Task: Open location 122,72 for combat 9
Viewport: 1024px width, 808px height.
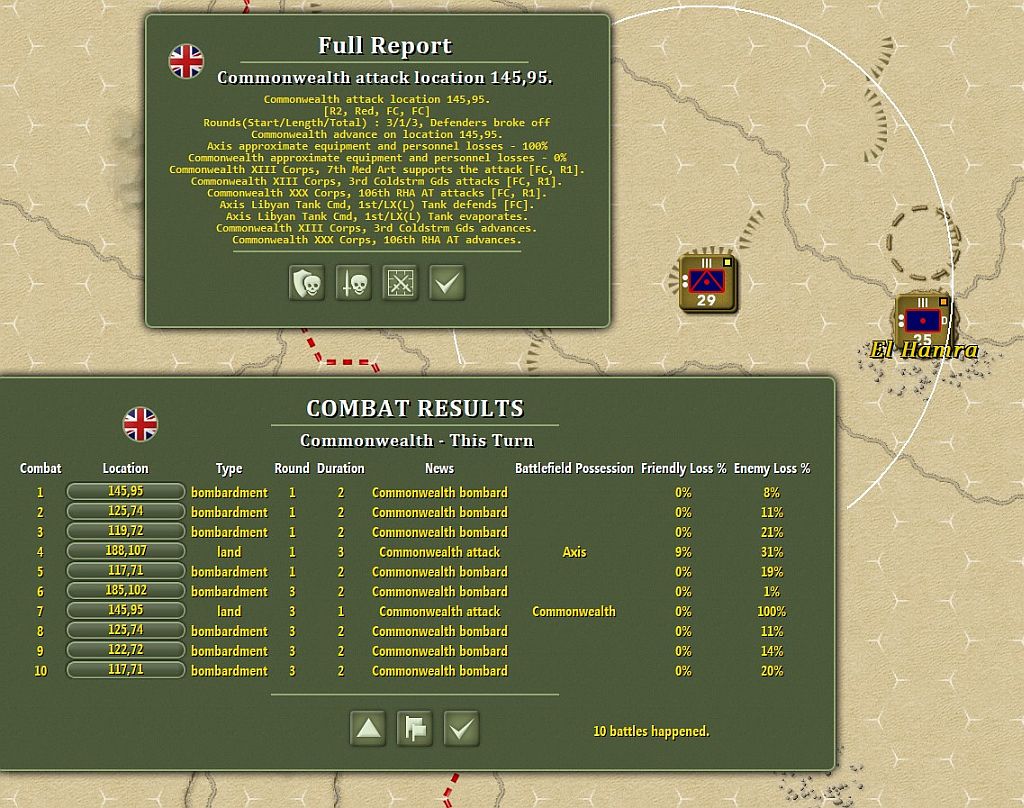Action: [x=125, y=650]
